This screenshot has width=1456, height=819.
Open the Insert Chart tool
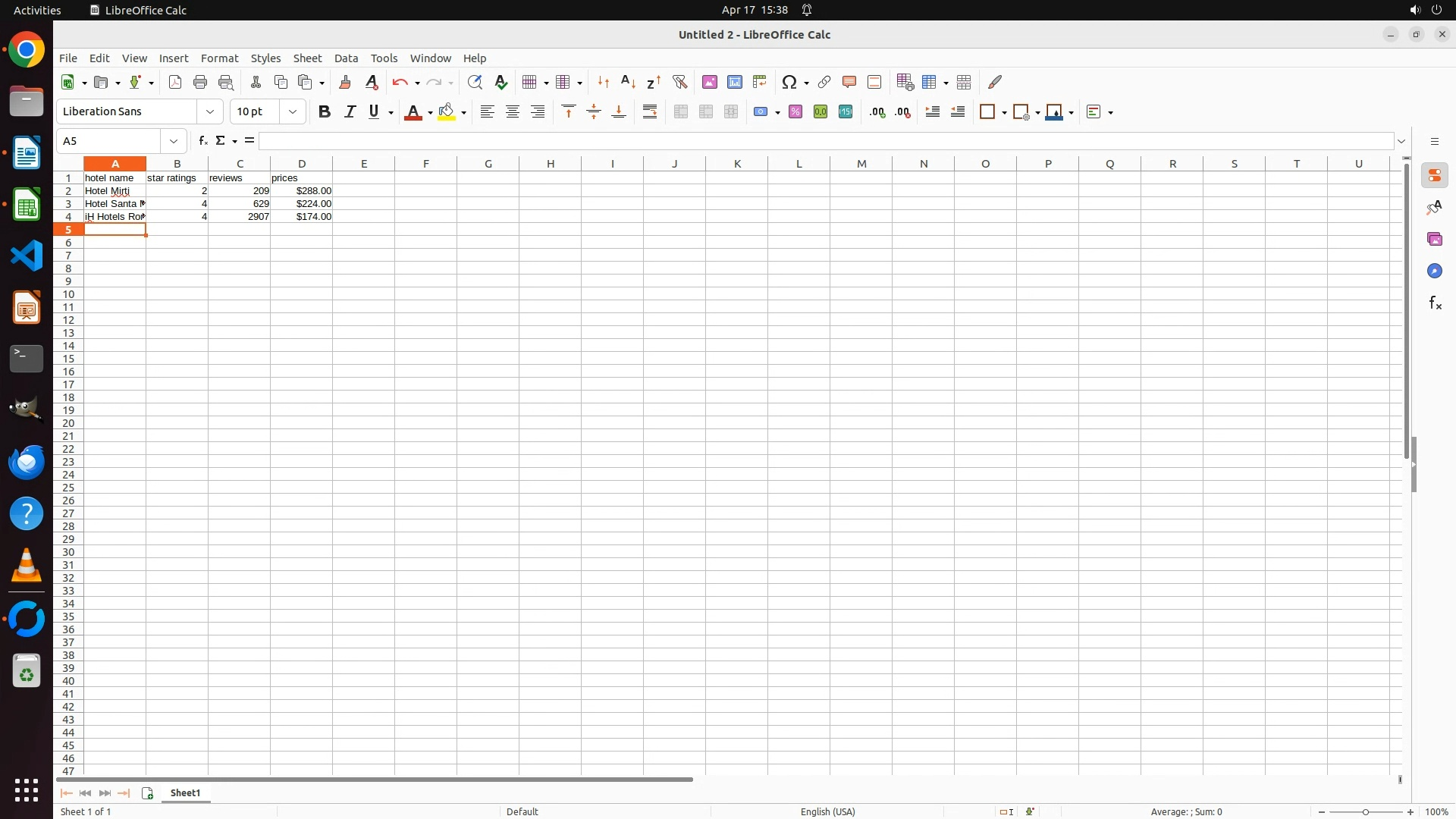(735, 82)
